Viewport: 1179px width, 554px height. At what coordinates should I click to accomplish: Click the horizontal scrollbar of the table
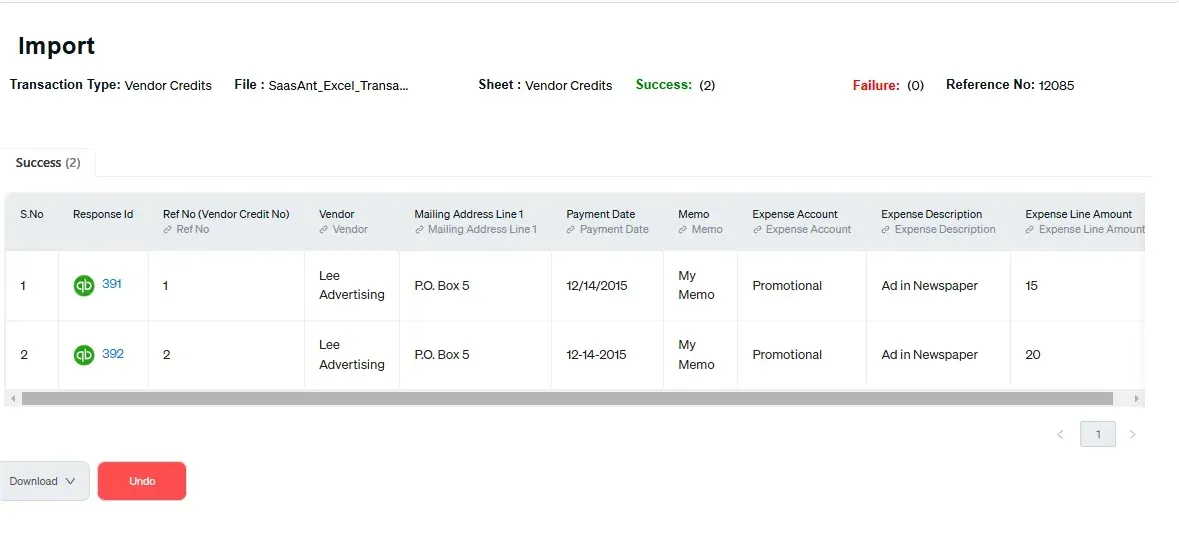pos(567,399)
